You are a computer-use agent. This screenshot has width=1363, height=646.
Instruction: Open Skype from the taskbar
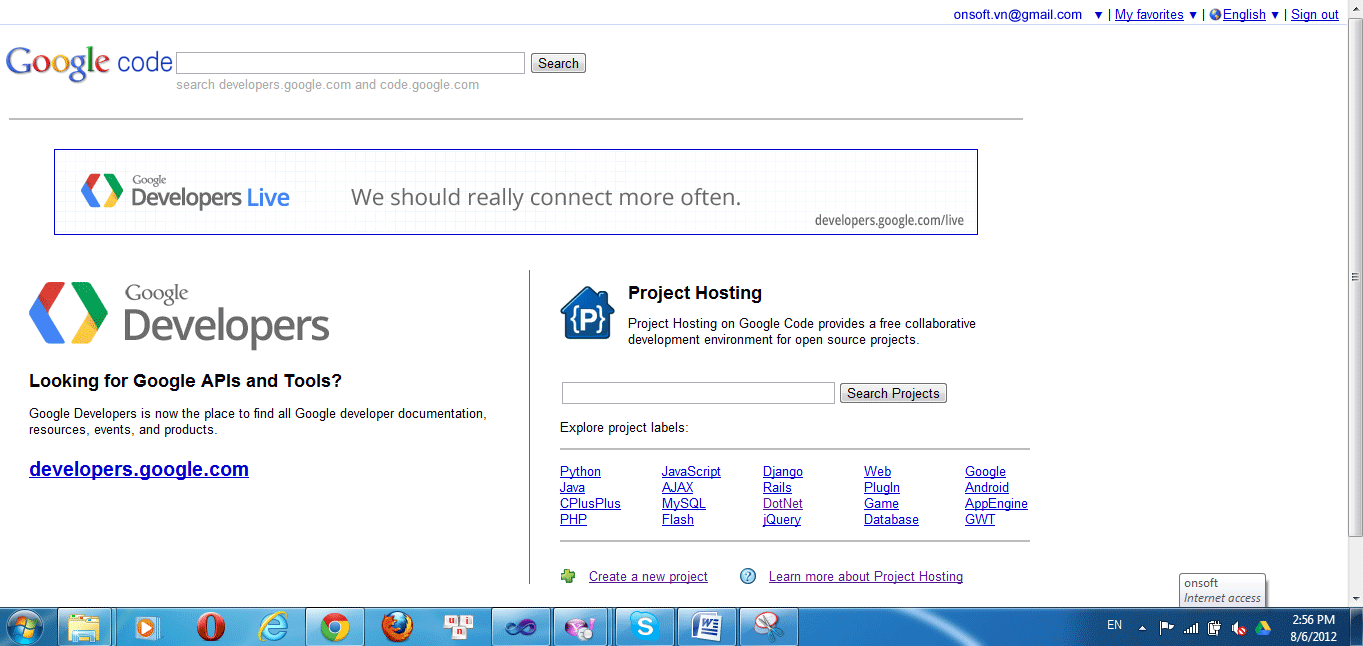(645, 627)
